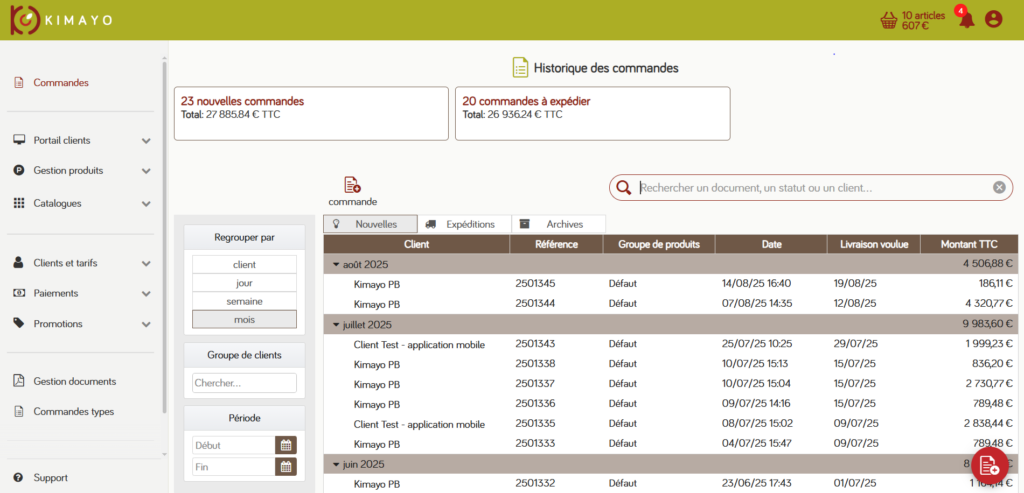The height and width of the screenshot is (493, 1024).
Task: Open the Fin calendar picker
Action: (x=285, y=467)
